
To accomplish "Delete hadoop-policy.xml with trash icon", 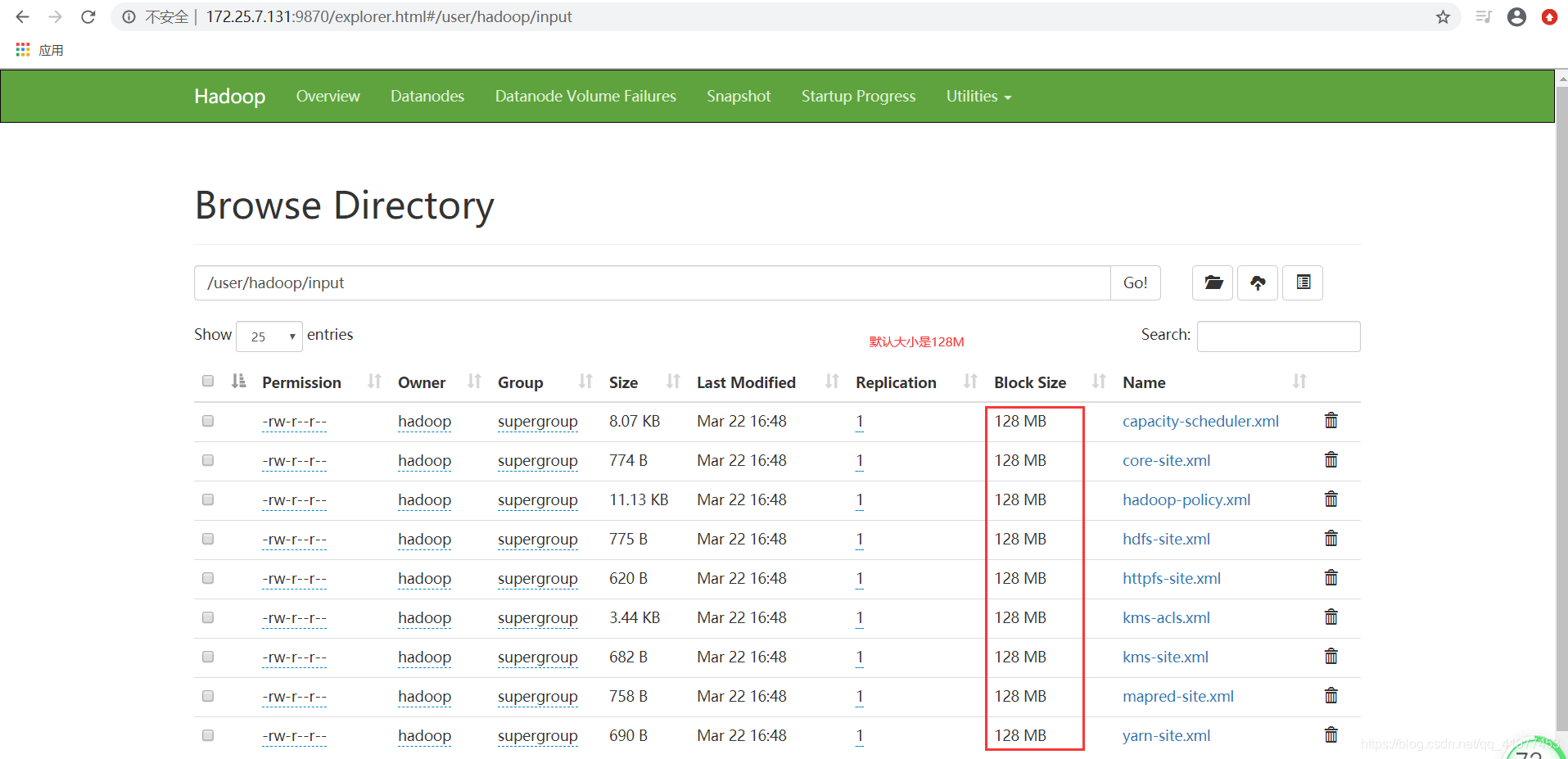I will pos(1331,499).
